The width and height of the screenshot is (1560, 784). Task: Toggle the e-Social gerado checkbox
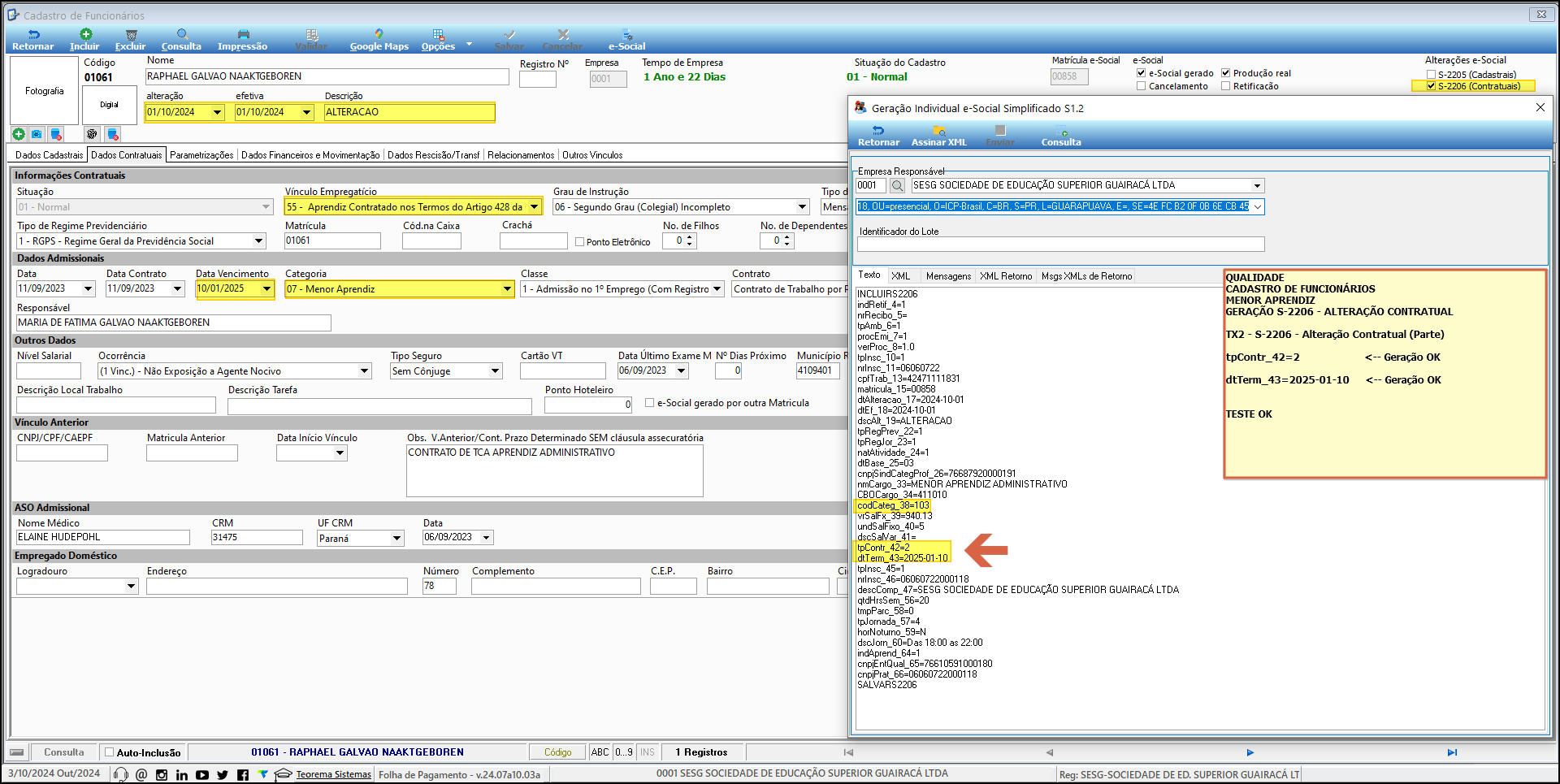pos(1142,73)
